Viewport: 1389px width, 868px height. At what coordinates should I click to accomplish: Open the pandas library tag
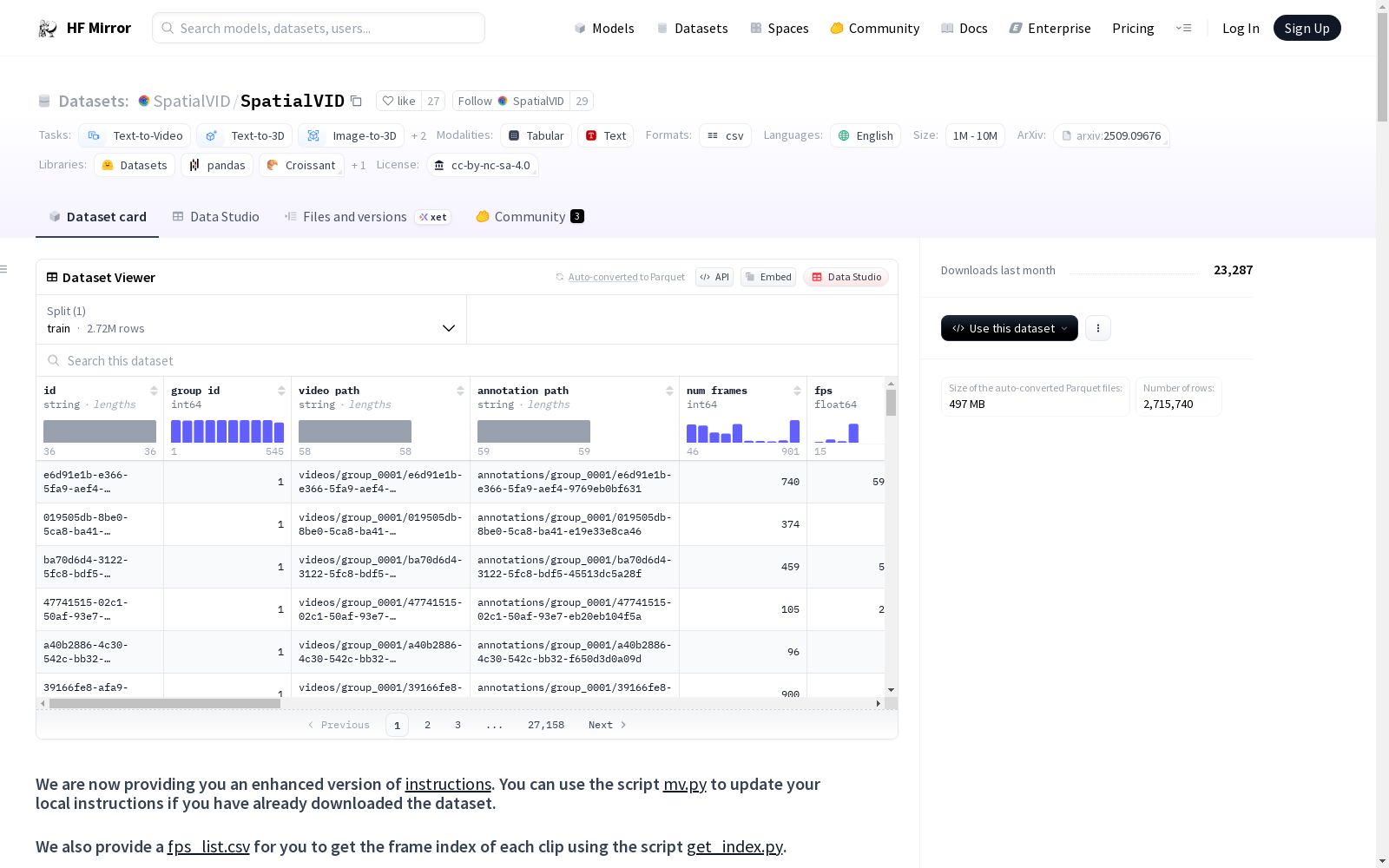click(x=217, y=165)
